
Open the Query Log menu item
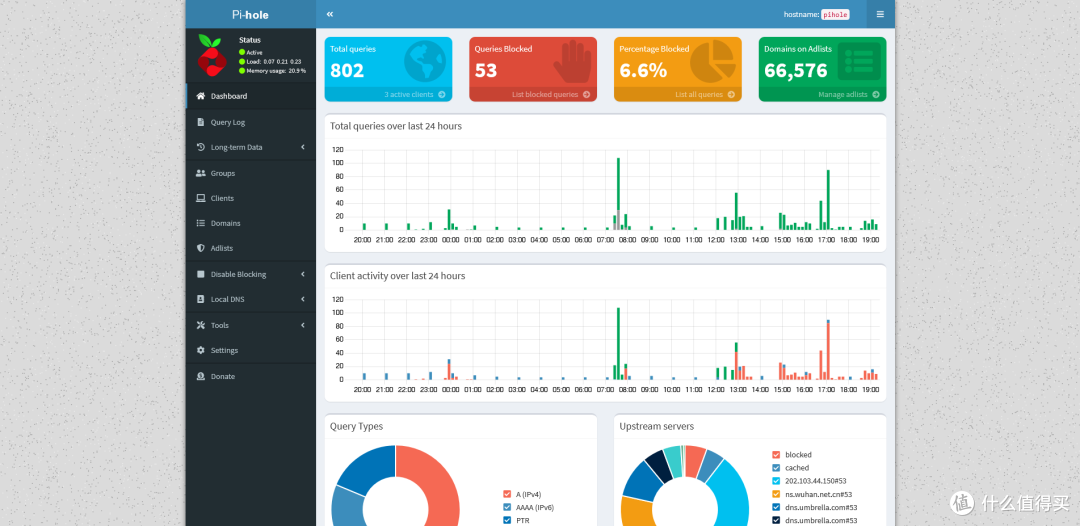251,122
